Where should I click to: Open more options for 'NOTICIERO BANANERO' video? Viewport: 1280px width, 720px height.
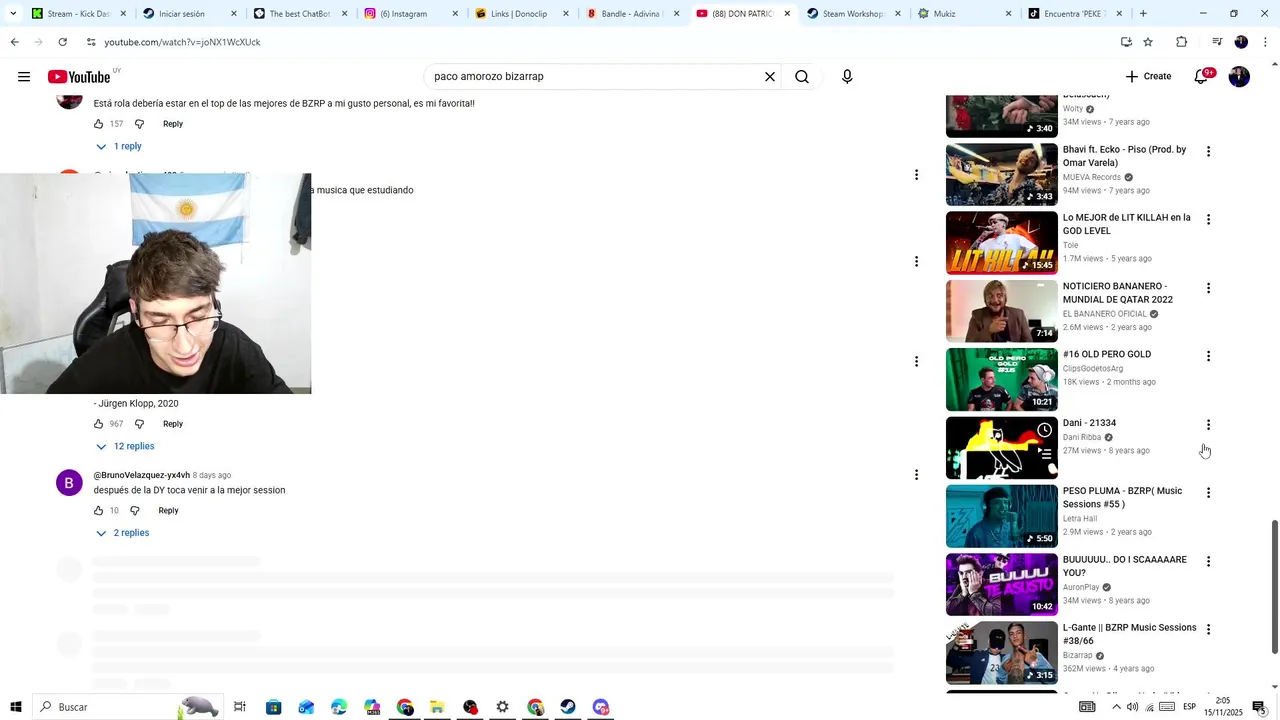[x=1208, y=288]
